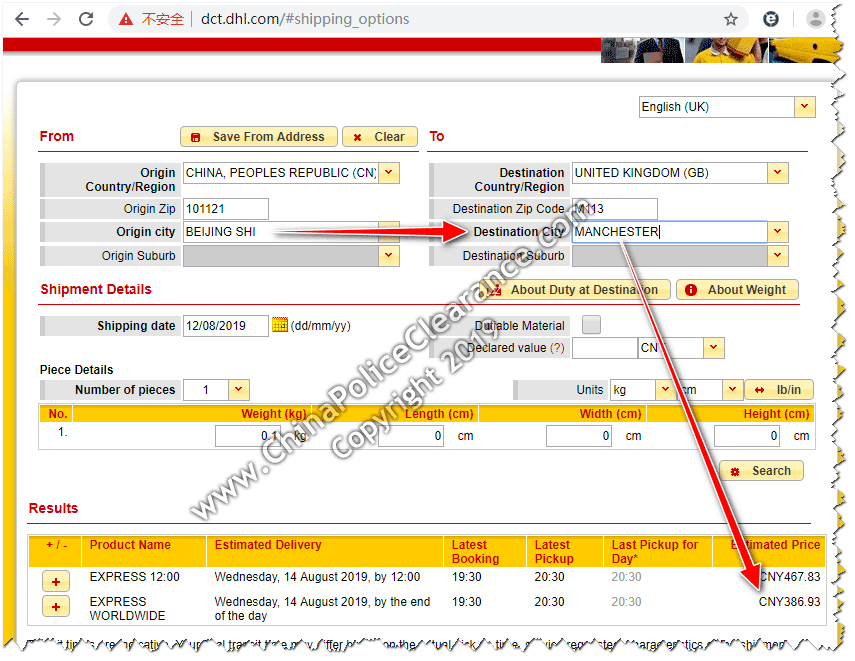This screenshot has width=855, height=661.
Task: Click the Destination City input field
Action: coord(670,232)
